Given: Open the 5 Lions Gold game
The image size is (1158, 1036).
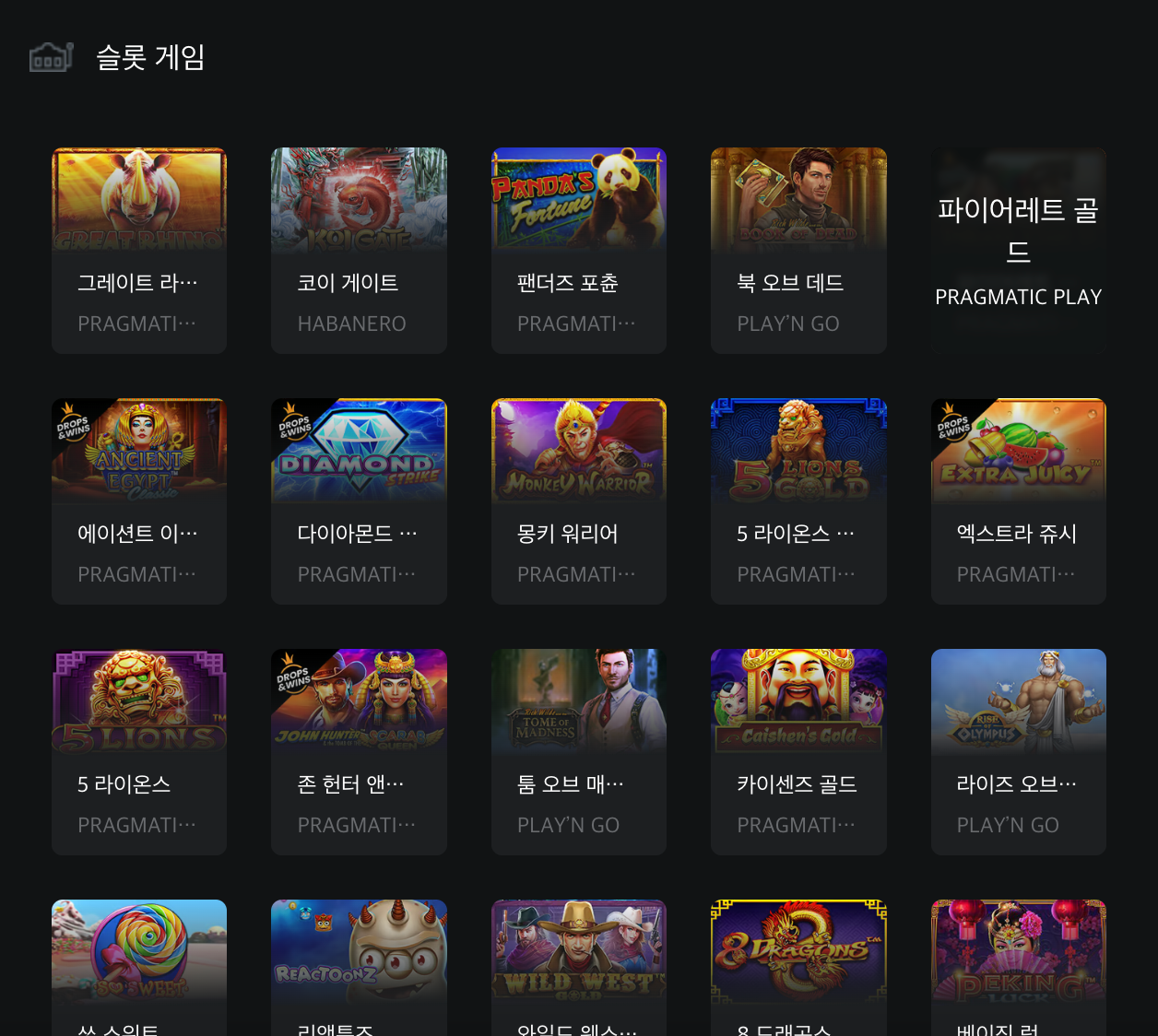Looking at the screenshot, I should pos(798,501).
